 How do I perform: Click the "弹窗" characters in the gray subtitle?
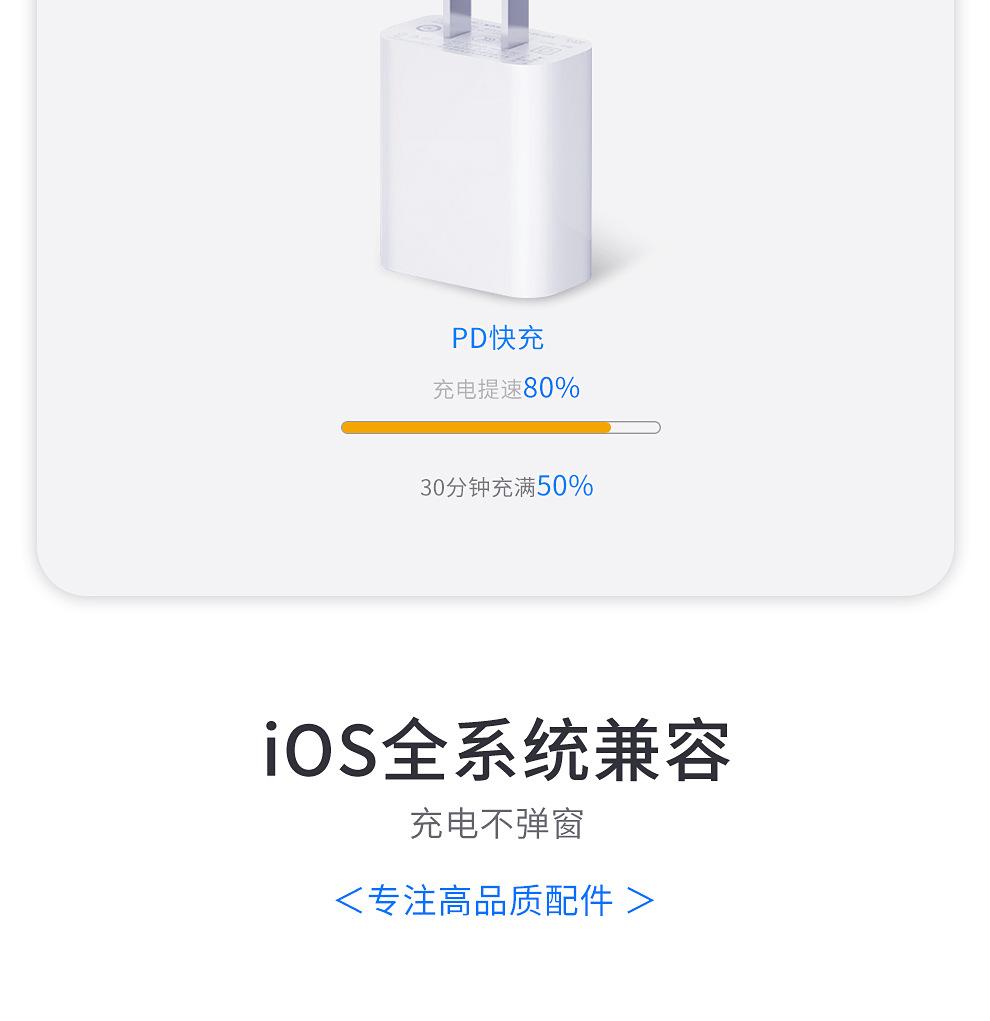click(x=549, y=824)
